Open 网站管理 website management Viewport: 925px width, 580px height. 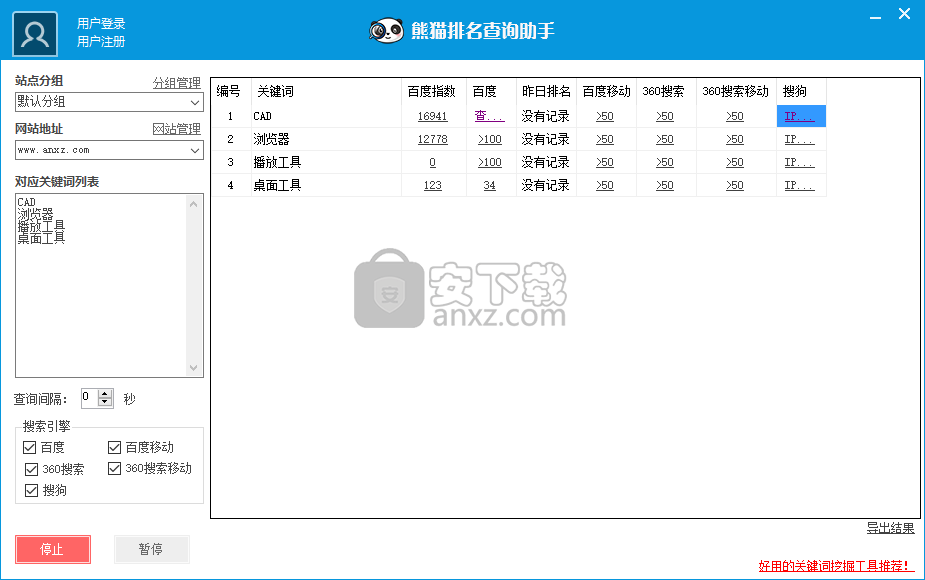coord(177,129)
